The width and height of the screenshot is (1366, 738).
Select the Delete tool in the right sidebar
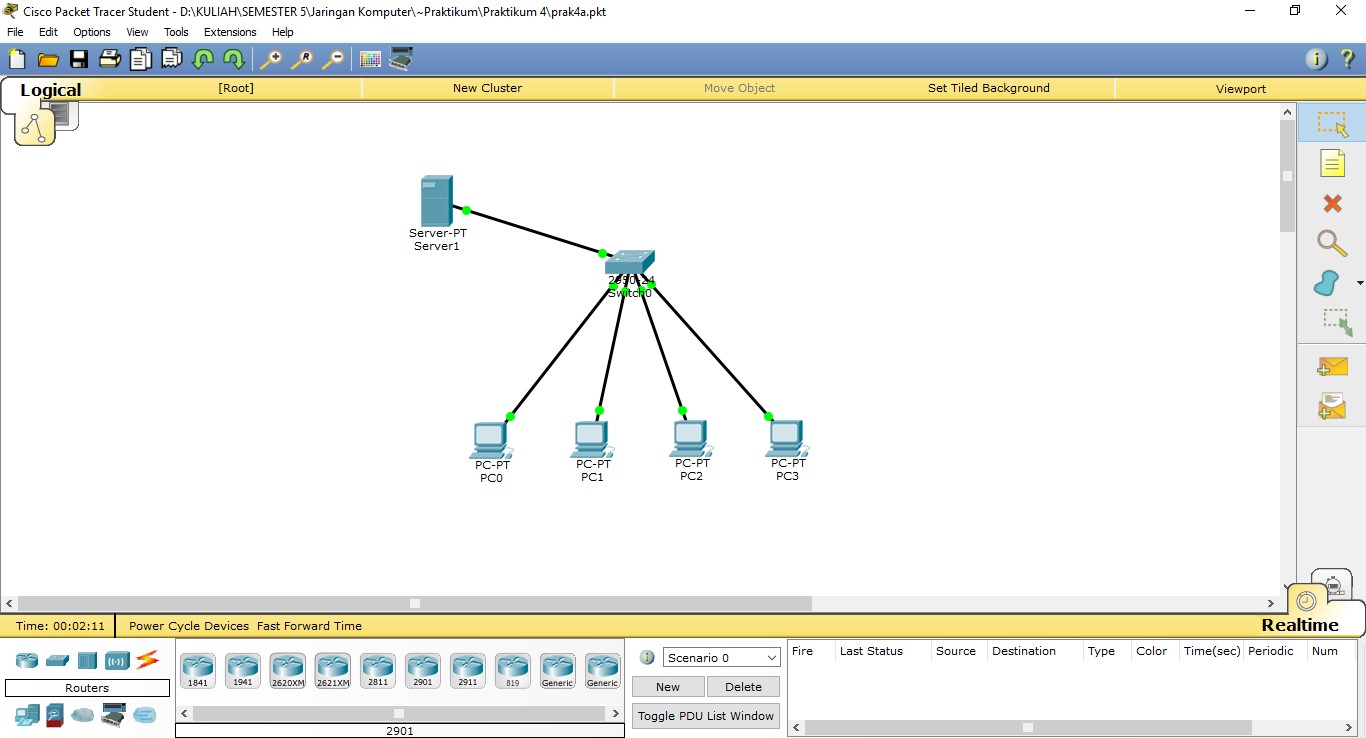(1332, 203)
